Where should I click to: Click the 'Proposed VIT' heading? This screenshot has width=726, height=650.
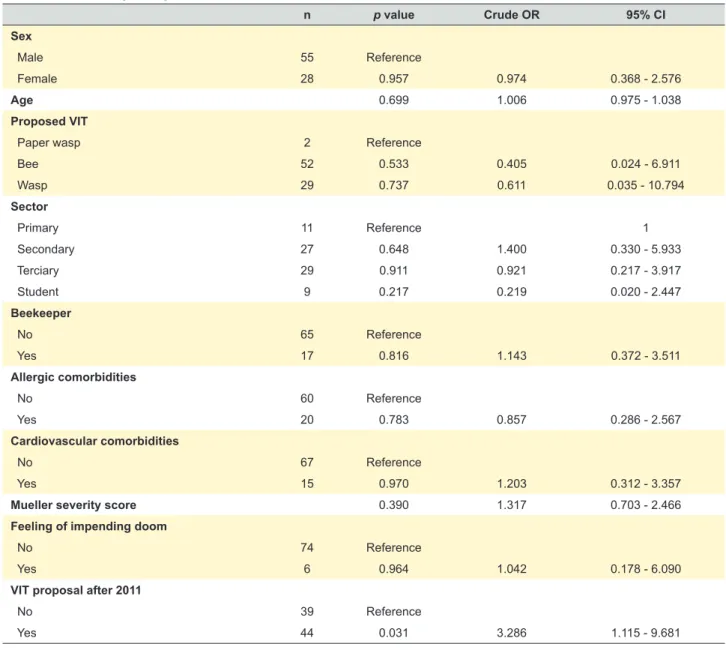pos(49,121)
